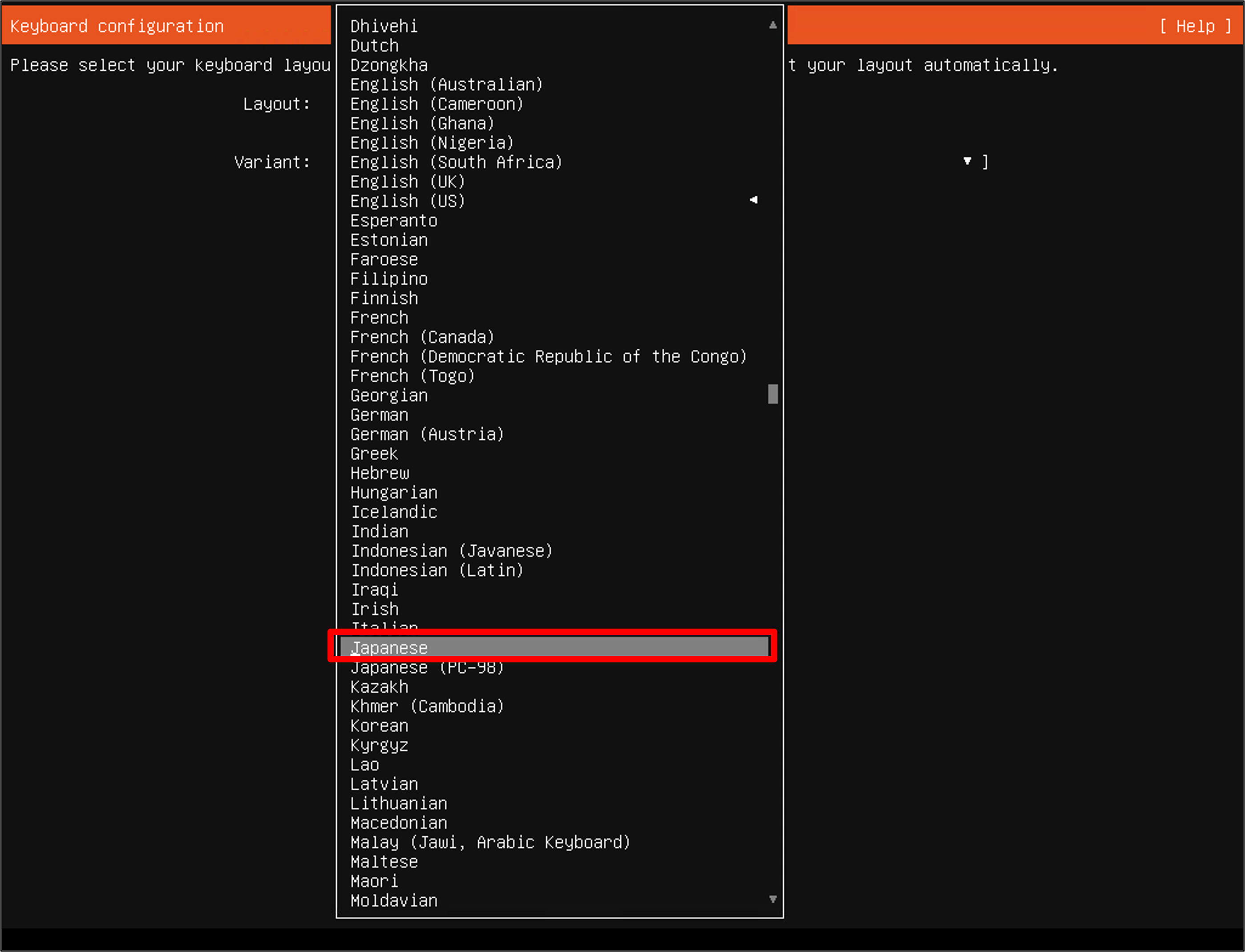Select Iraqi layout
This screenshot has width=1245, height=952.
374,589
